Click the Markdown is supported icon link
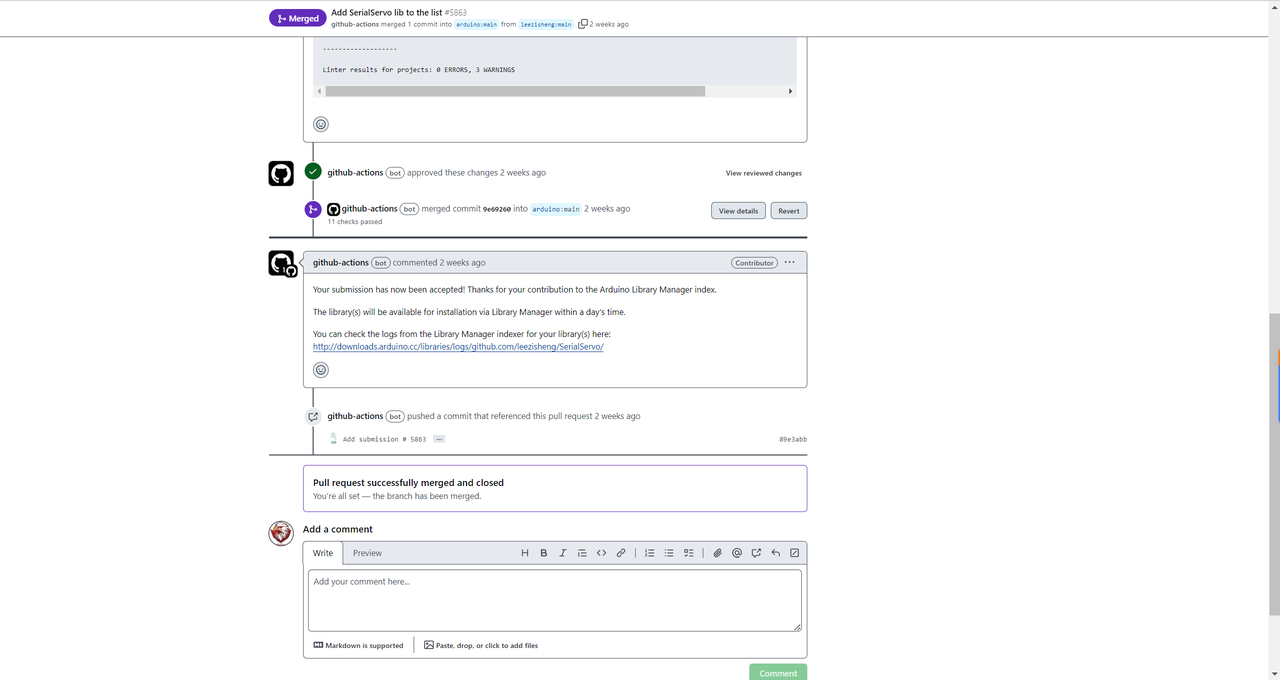This screenshot has width=1280, height=680. pos(358,645)
